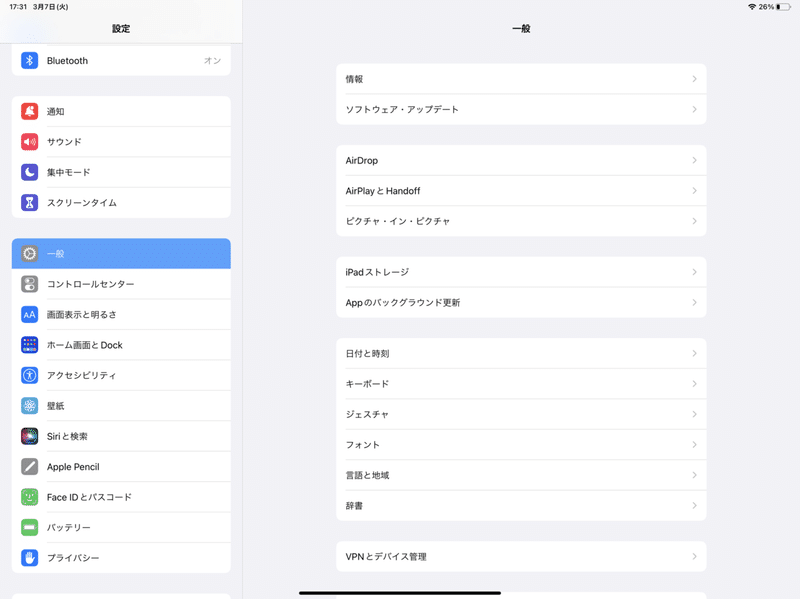The width and height of the screenshot is (800, 599).
Task: Tap the 壁紙 label text
Action: pos(56,406)
